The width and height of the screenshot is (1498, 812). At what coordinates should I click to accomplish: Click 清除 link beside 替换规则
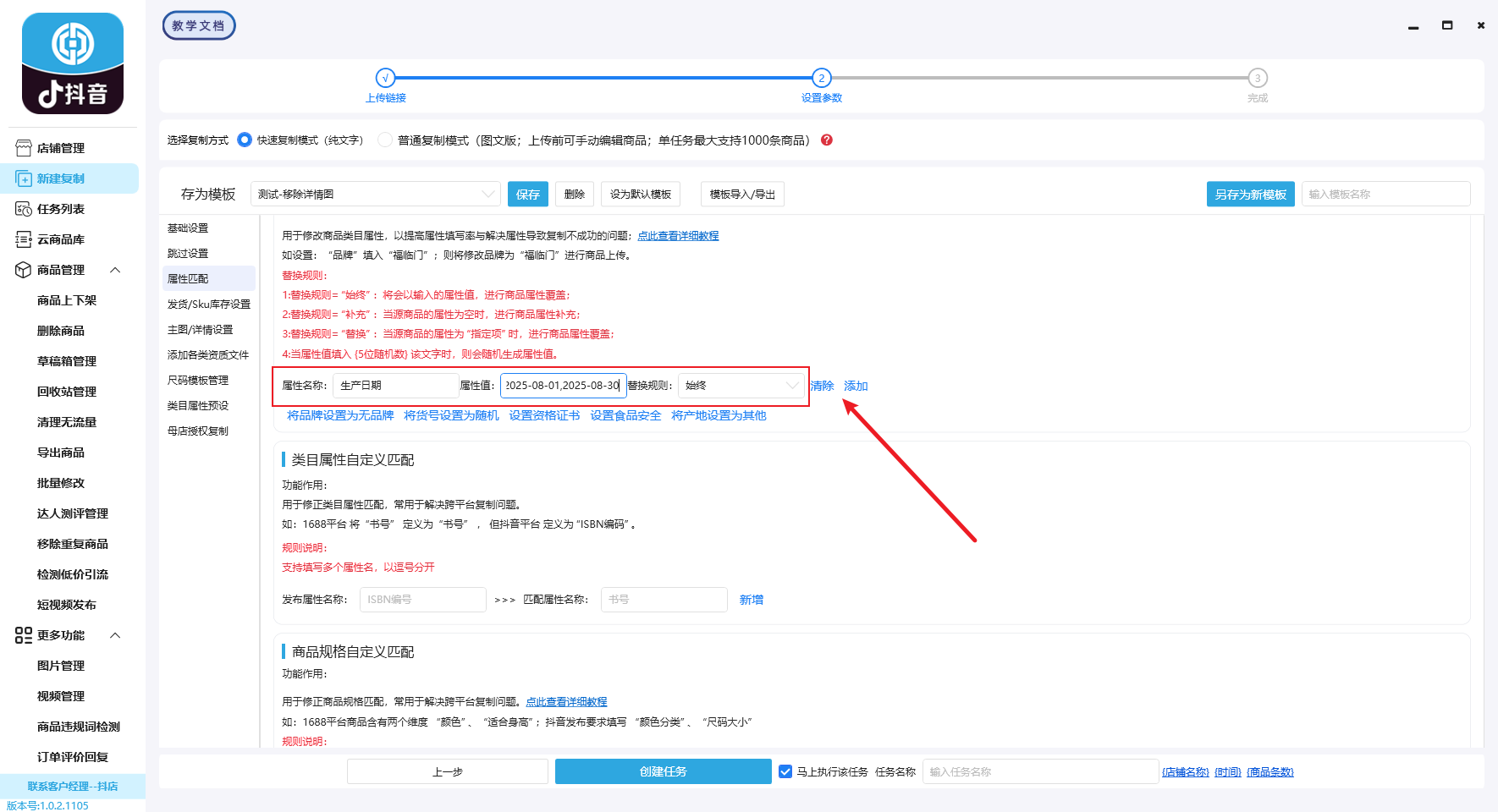[822, 386]
